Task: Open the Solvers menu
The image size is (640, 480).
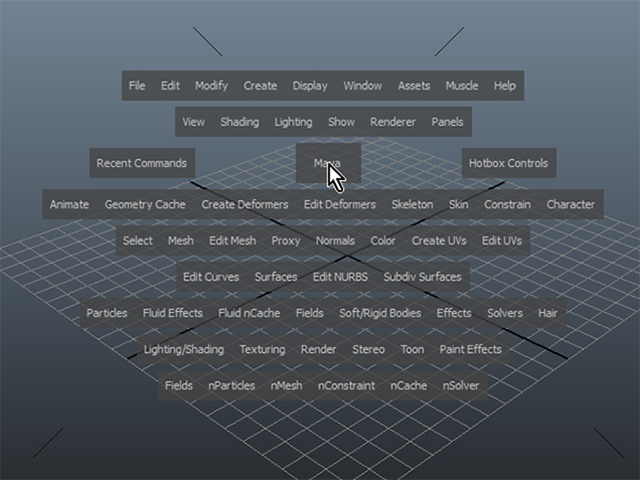Action: click(505, 313)
